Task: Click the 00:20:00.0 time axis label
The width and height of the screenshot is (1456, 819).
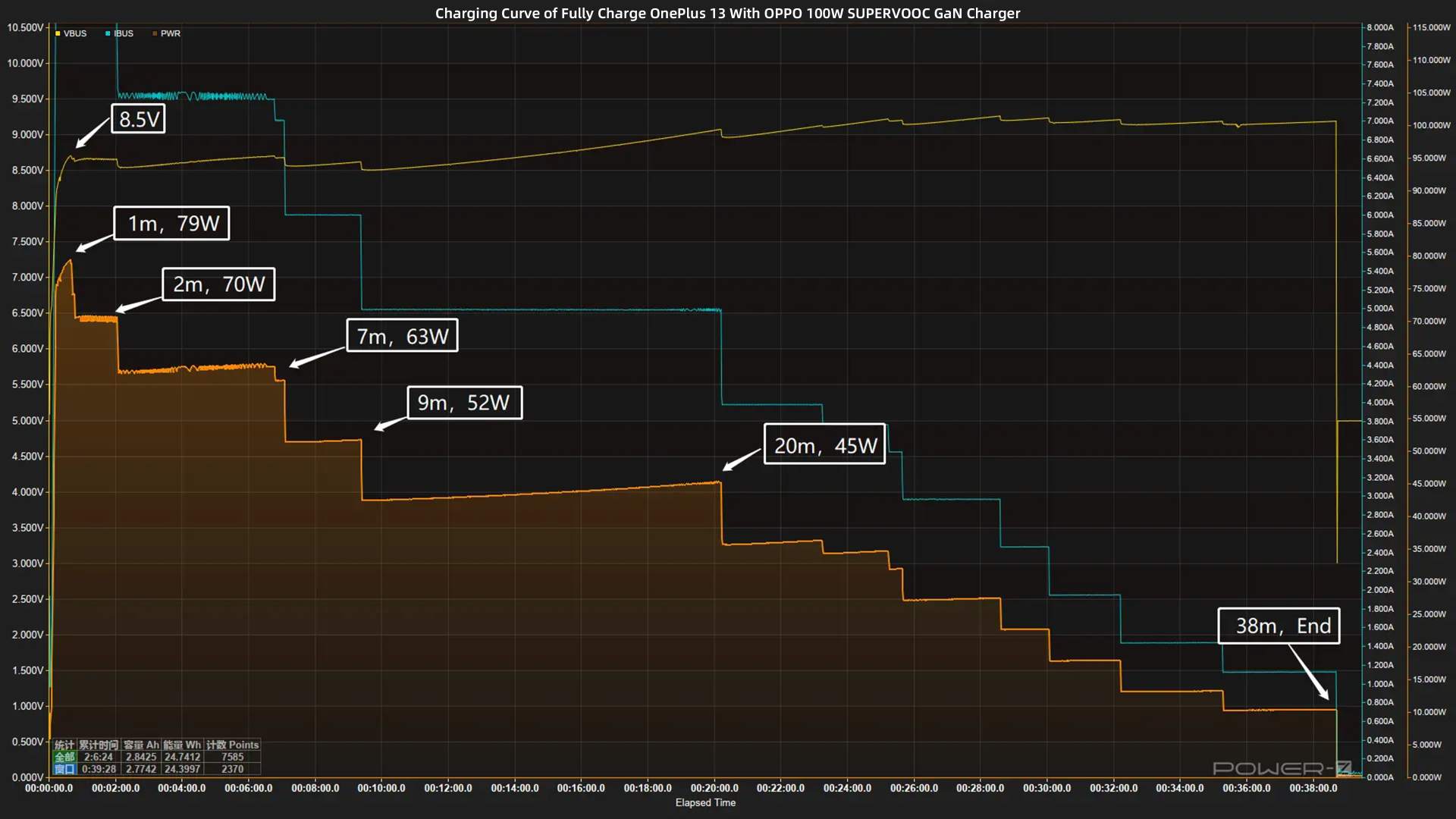Action: click(x=714, y=788)
